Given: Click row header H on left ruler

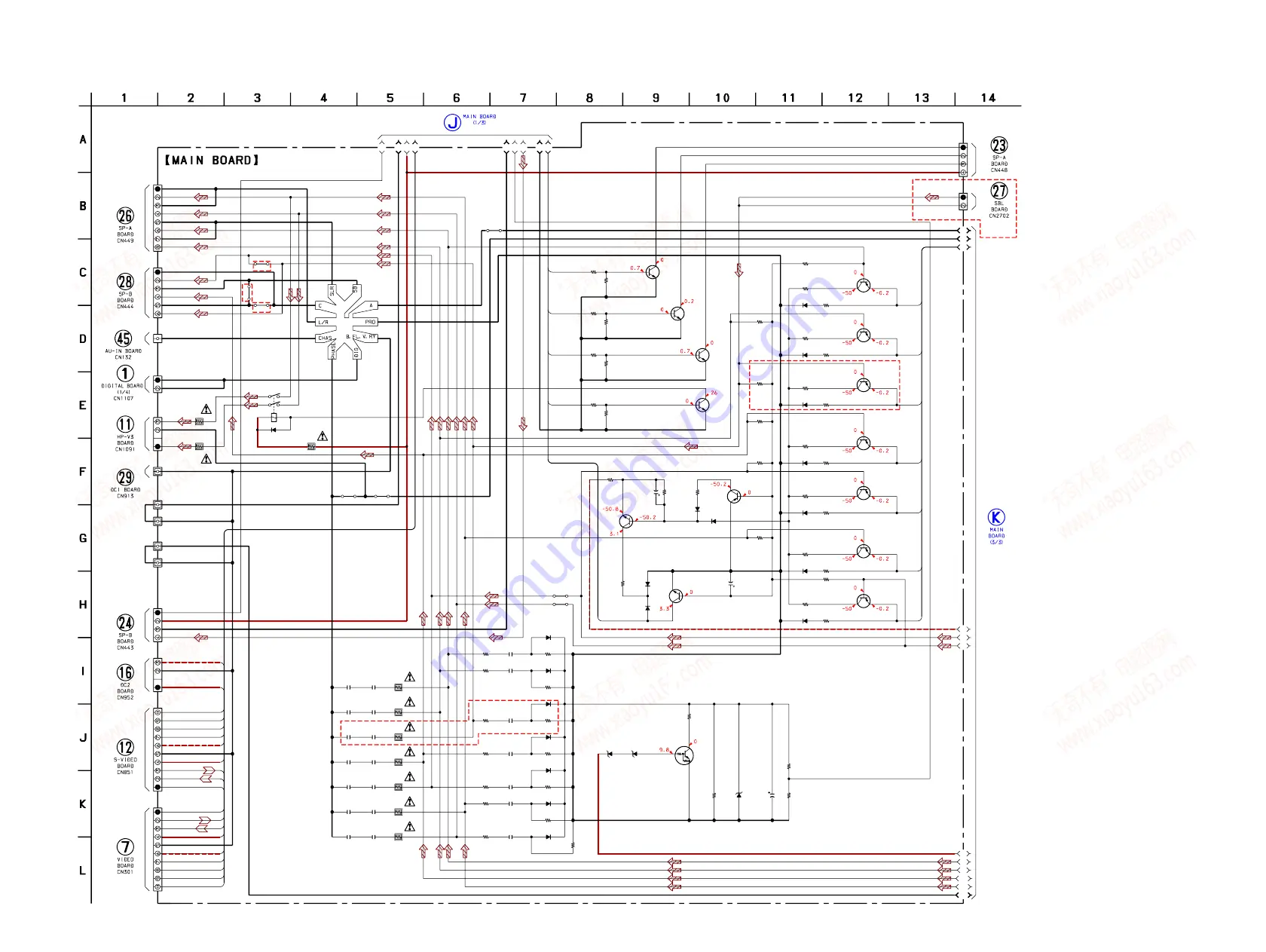Looking at the screenshot, I should pyautogui.click(x=83, y=605).
